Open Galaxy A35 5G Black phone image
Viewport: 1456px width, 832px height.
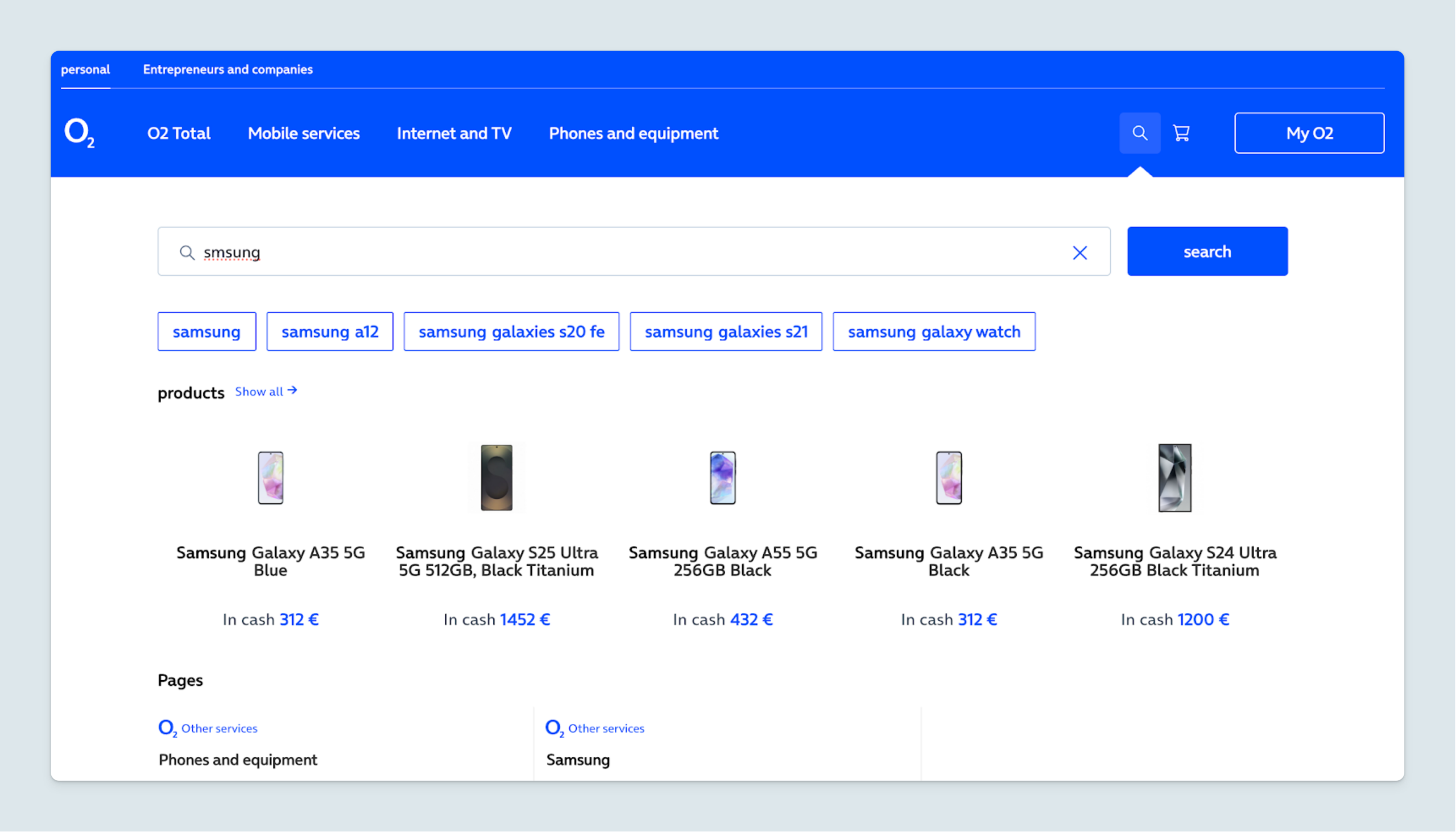pos(949,478)
